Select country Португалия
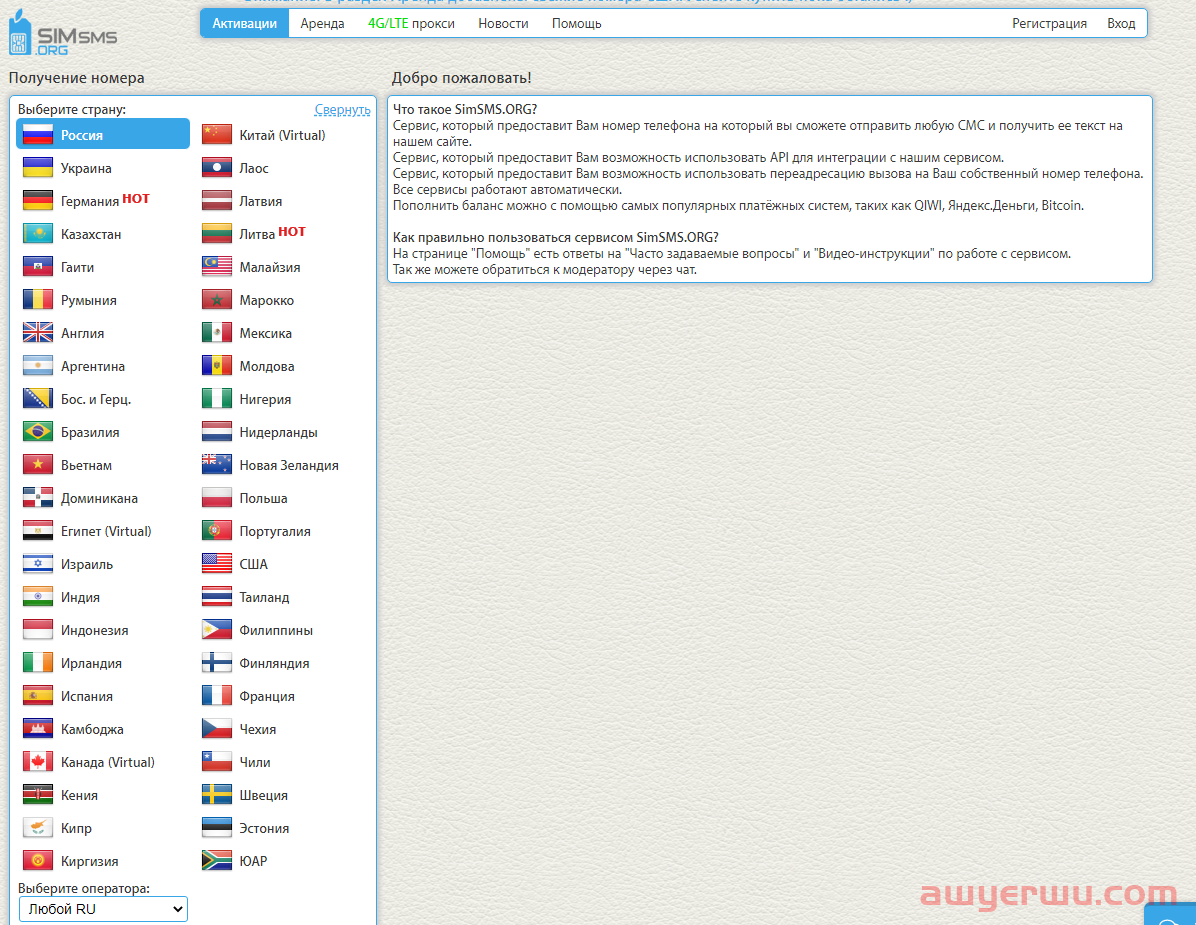 click(275, 532)
